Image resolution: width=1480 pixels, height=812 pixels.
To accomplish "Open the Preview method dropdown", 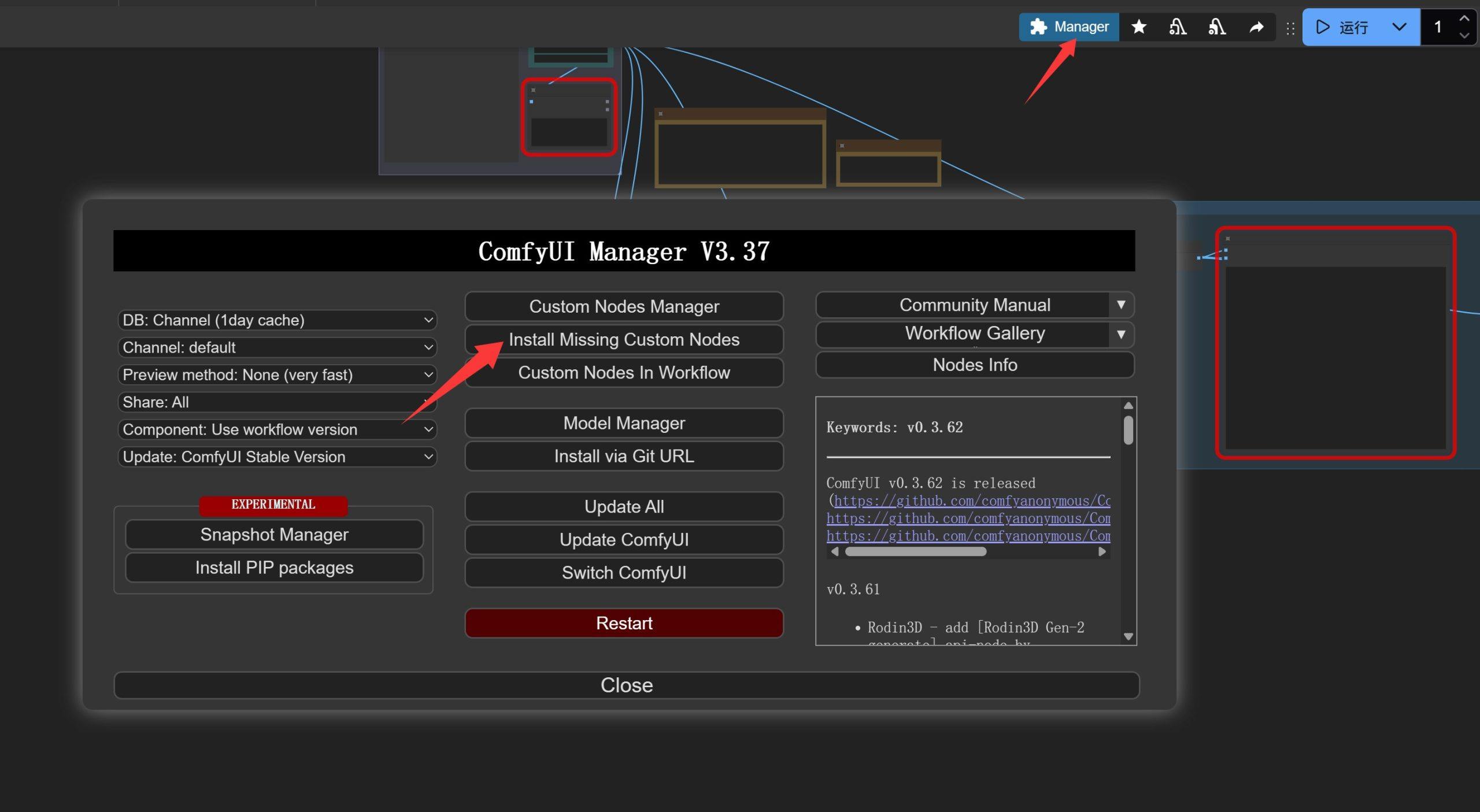I will pyautogui.click(x=277, y=375).
